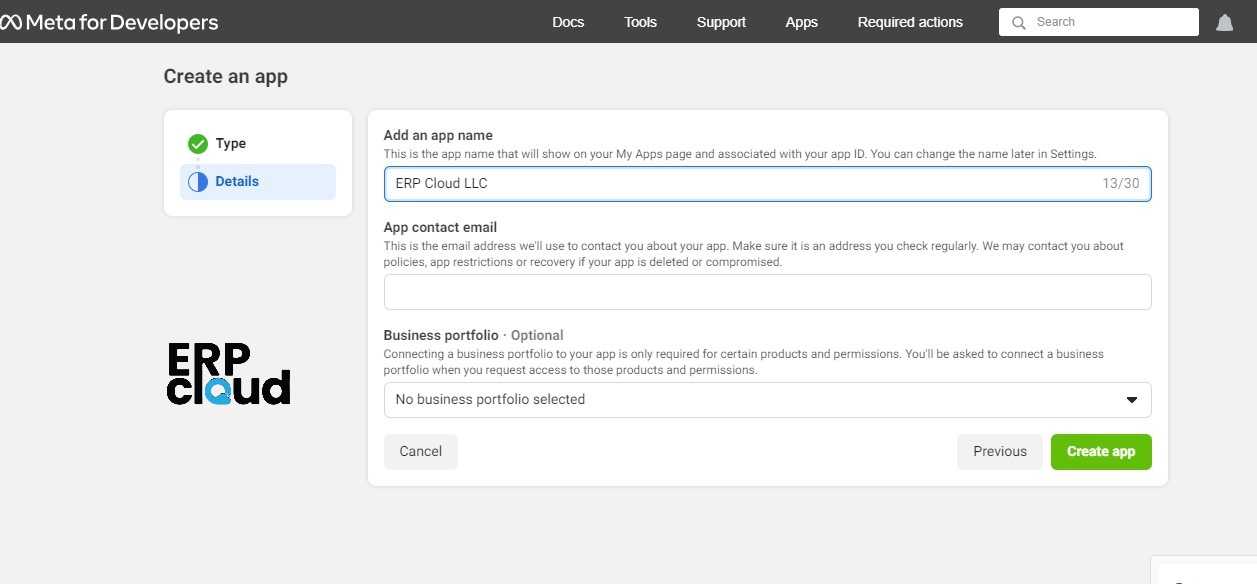
Task: Open the business portfolio dropdown
Action: pyautogui.click(x=767, y=400)
